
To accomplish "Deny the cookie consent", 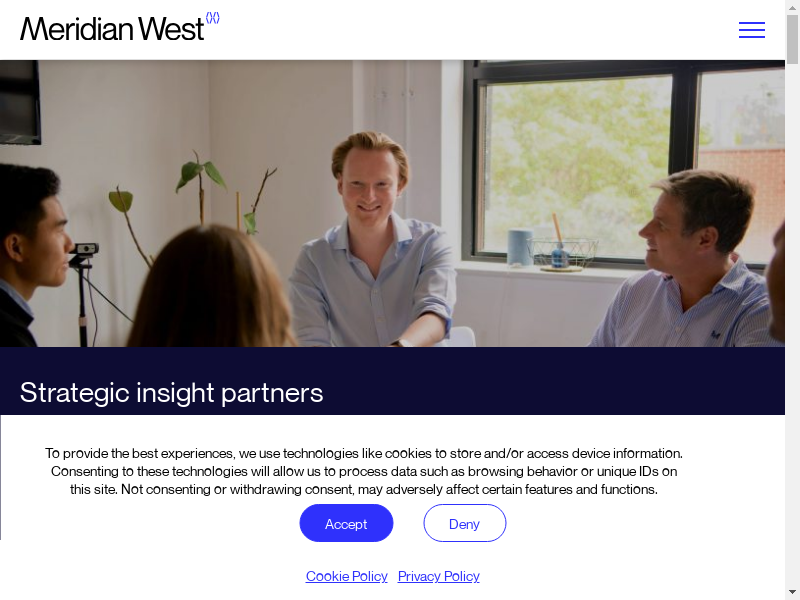I will click(464, 523).
